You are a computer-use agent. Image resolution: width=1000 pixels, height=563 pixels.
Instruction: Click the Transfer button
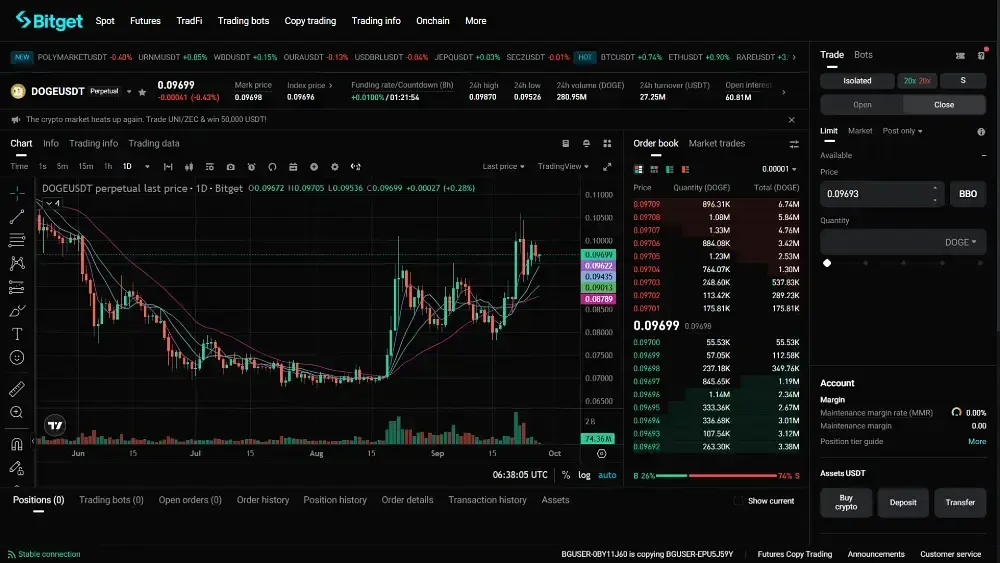(960, 502)
